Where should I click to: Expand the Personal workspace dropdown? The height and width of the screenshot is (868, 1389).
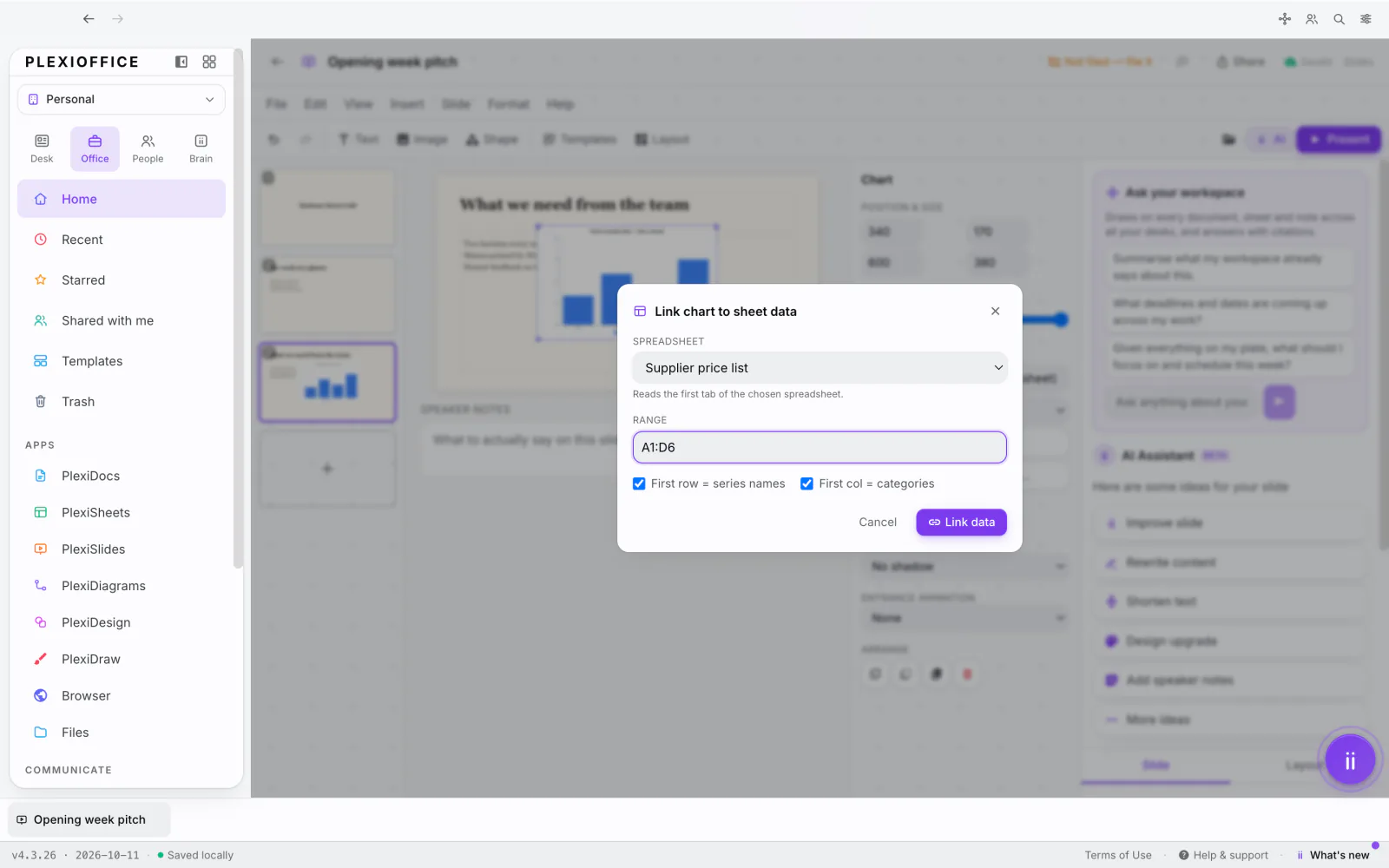(122, 99)
